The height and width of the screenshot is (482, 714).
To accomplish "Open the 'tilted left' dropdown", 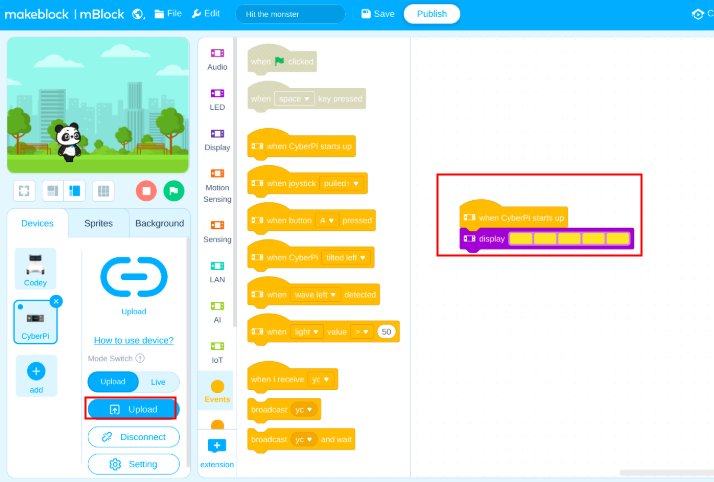I will tap(346, 258).
